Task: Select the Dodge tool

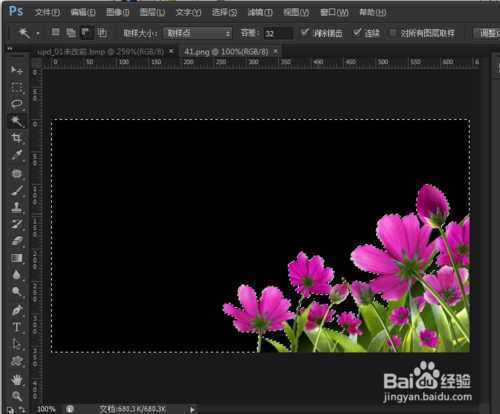Action: coord(17,291)
